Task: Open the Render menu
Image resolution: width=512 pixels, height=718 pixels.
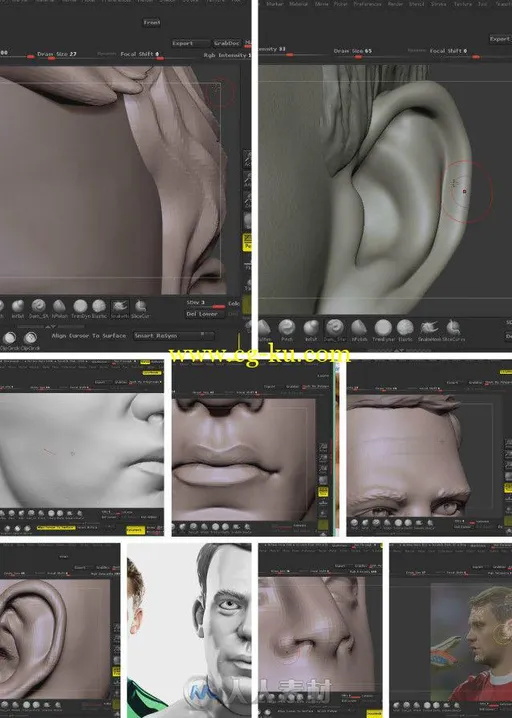Action: pos(395,4)
